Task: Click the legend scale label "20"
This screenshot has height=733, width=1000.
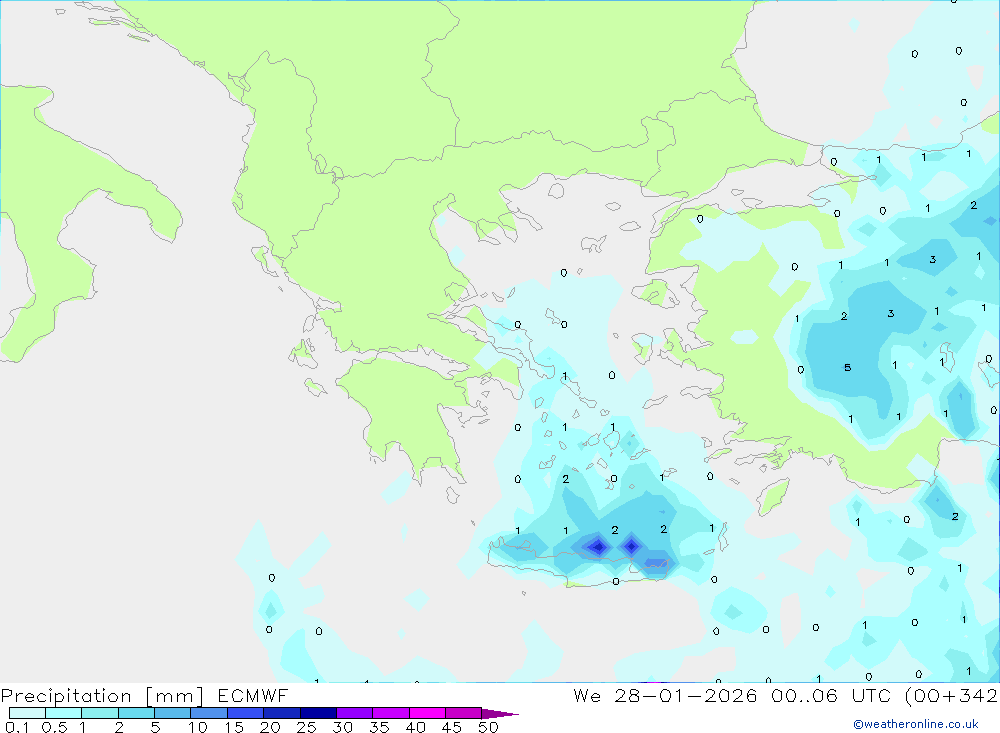Action: coord(270,727)
